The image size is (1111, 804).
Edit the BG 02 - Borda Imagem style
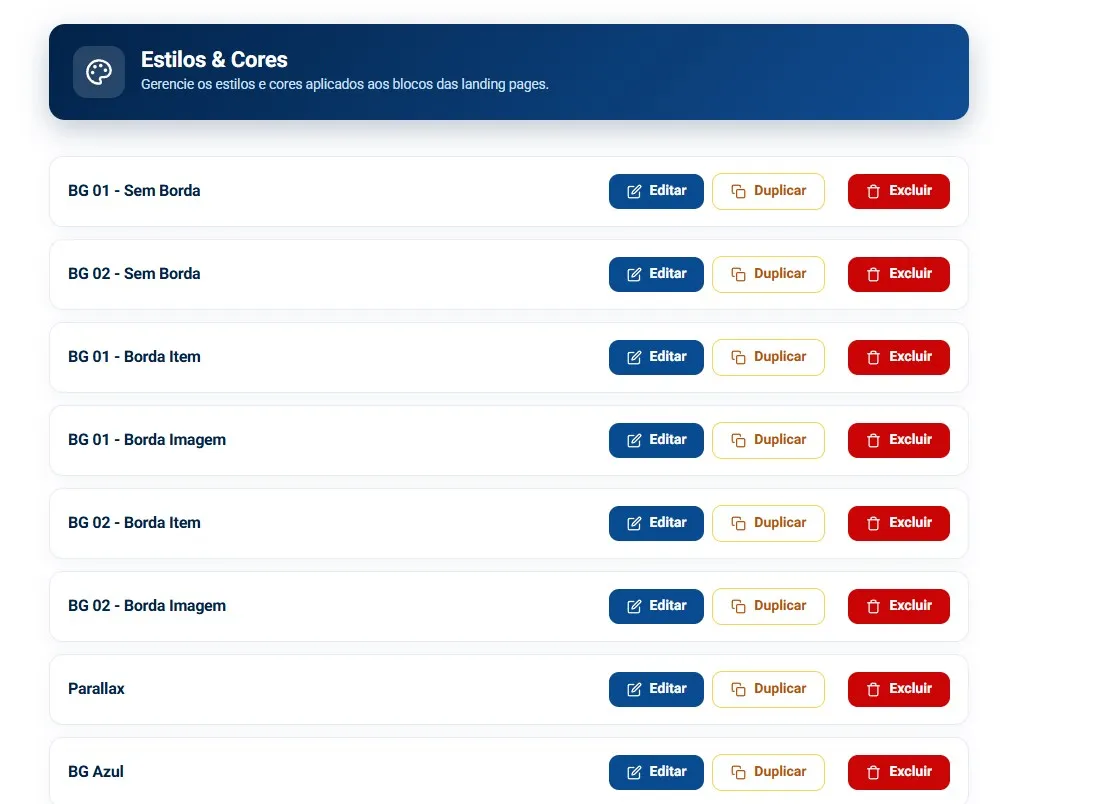click(x=656, y=606)
